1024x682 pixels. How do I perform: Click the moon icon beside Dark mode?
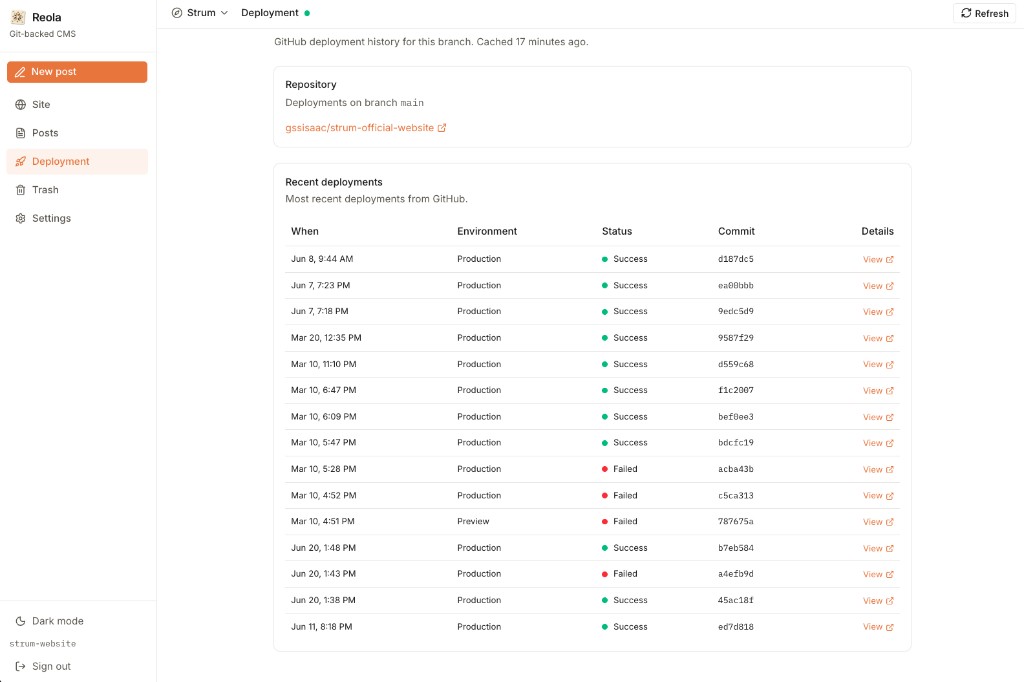click(x=20, y=621)
